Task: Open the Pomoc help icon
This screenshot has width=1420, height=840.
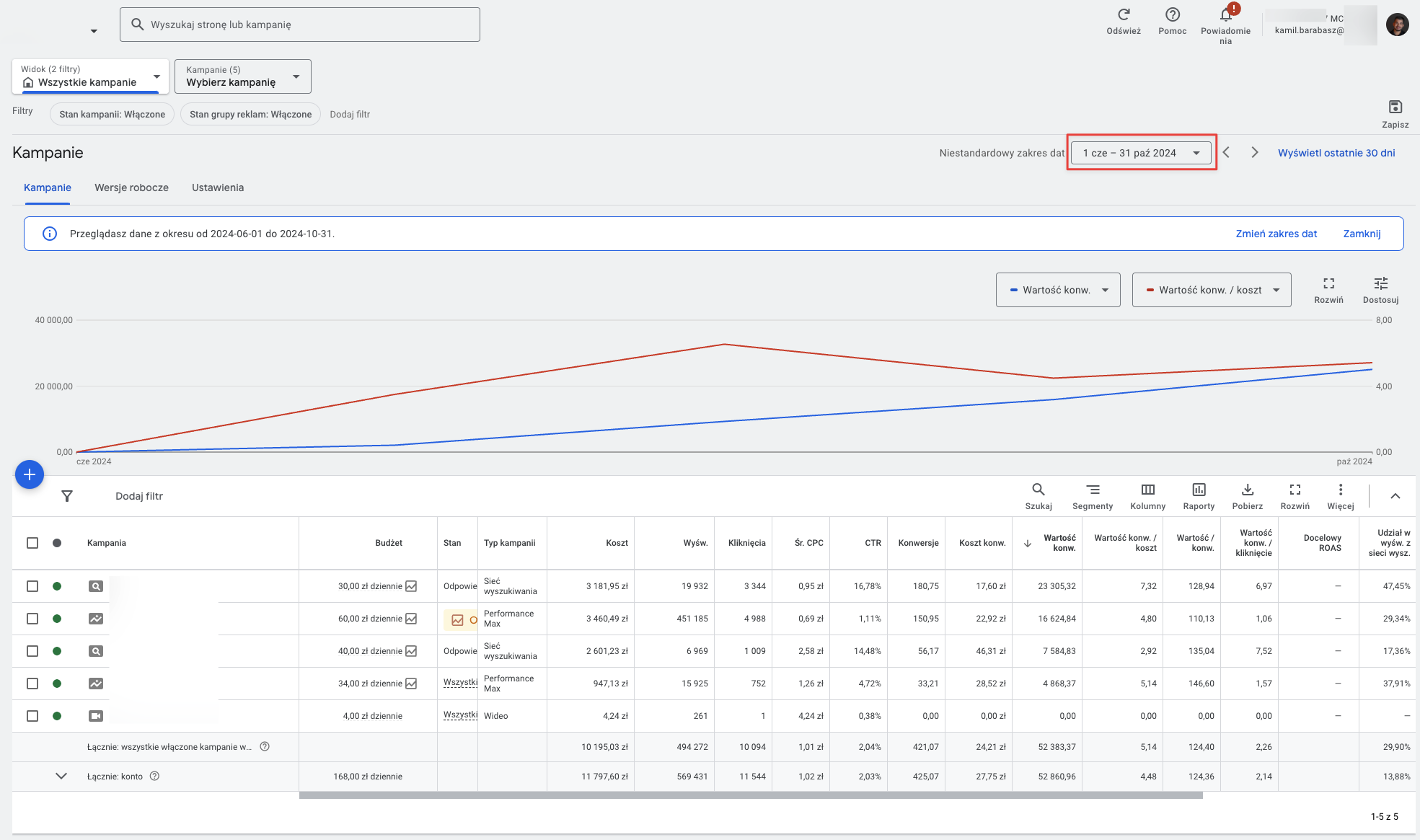Action: click(1173, 14)
